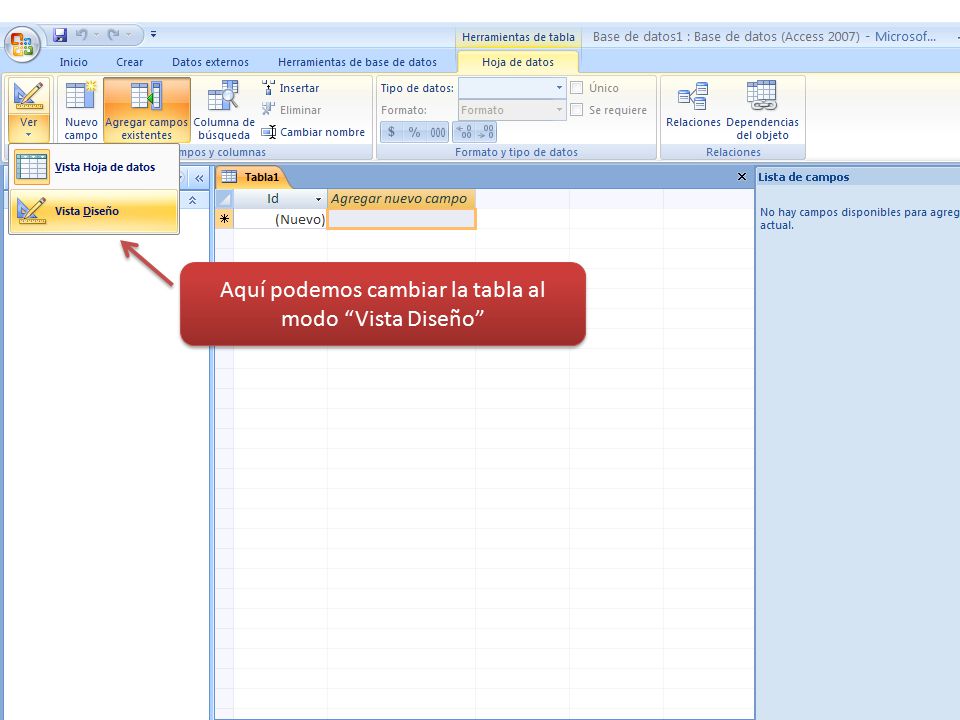Open Dependencias del objeto

pyautogui.click(x=762, y=110)
